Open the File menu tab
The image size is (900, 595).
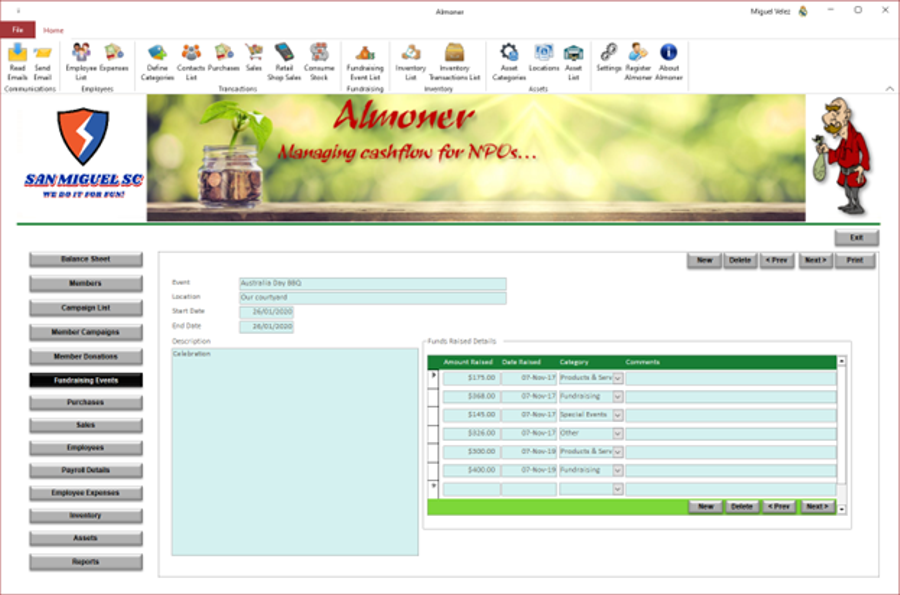pos(18,30)
